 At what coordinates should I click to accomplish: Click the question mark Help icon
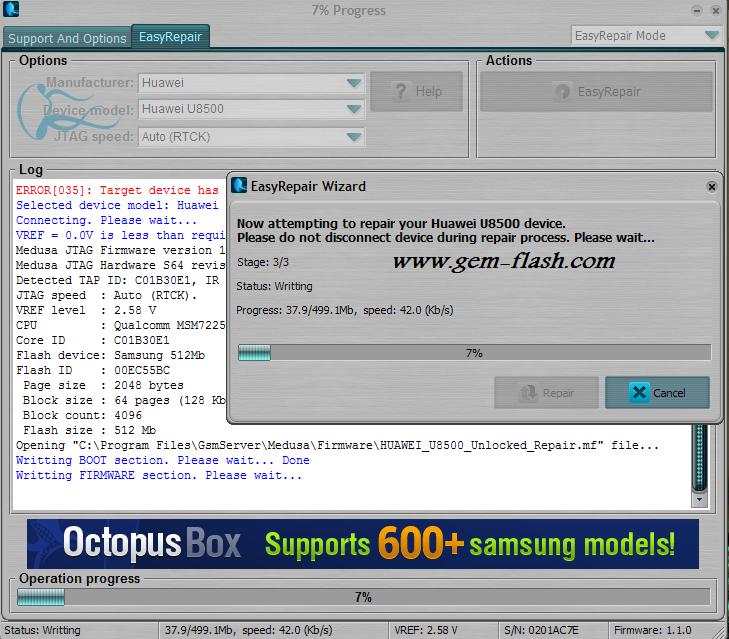point(401,91)
